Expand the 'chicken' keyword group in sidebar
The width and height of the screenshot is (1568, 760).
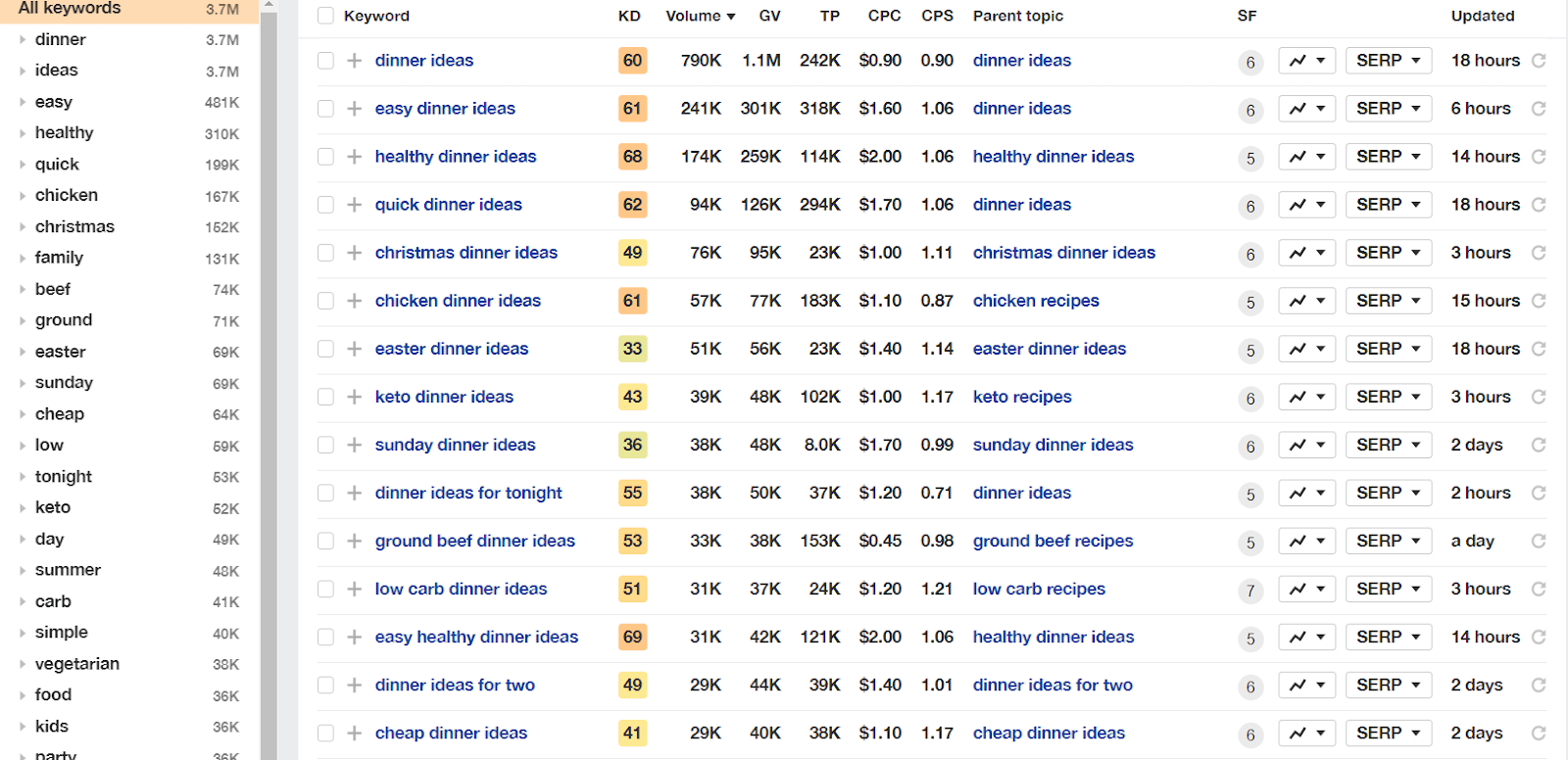(23, 196)
